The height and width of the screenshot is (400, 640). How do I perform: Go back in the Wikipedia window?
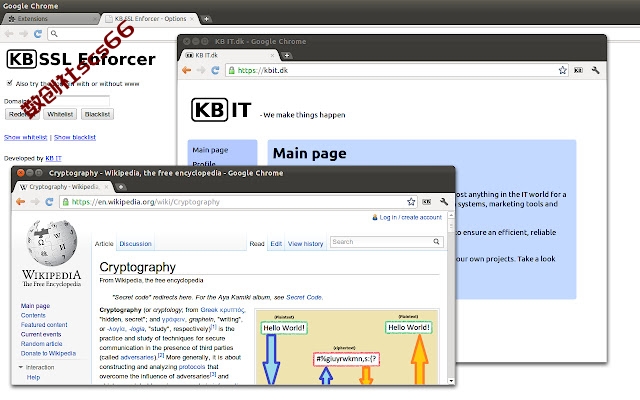pos(20,202)
